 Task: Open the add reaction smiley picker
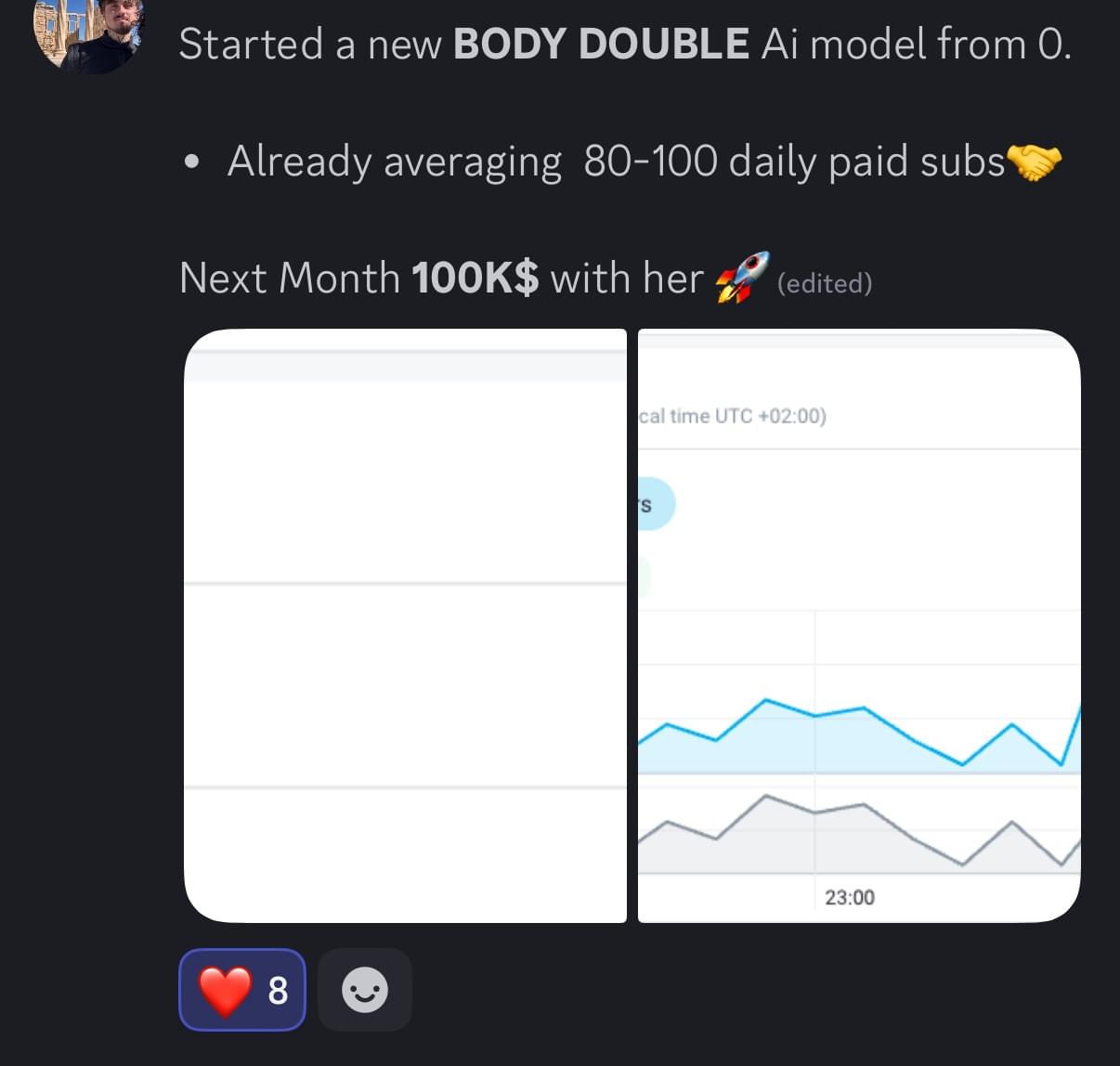(364, 990)
